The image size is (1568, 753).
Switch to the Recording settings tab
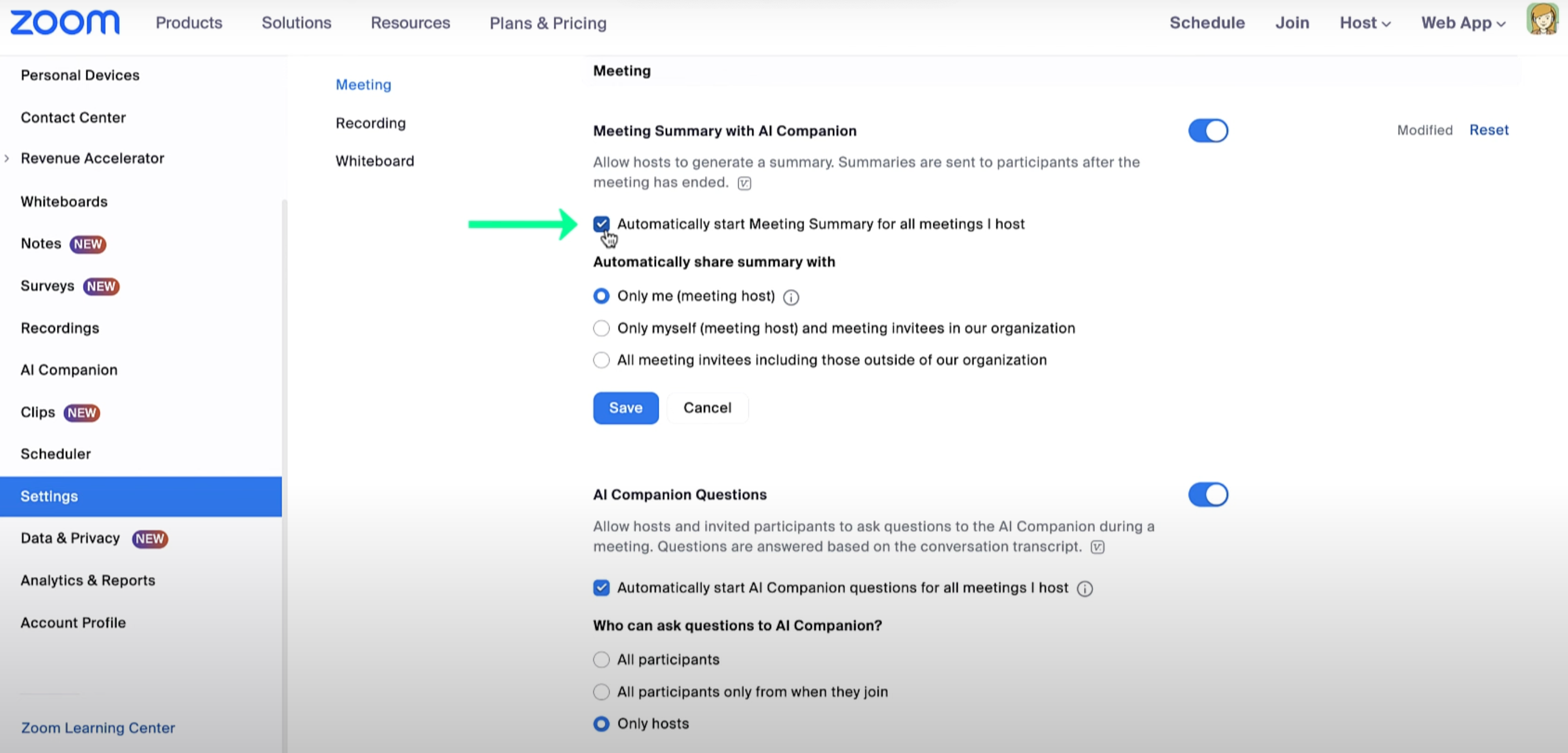[371, 124]
